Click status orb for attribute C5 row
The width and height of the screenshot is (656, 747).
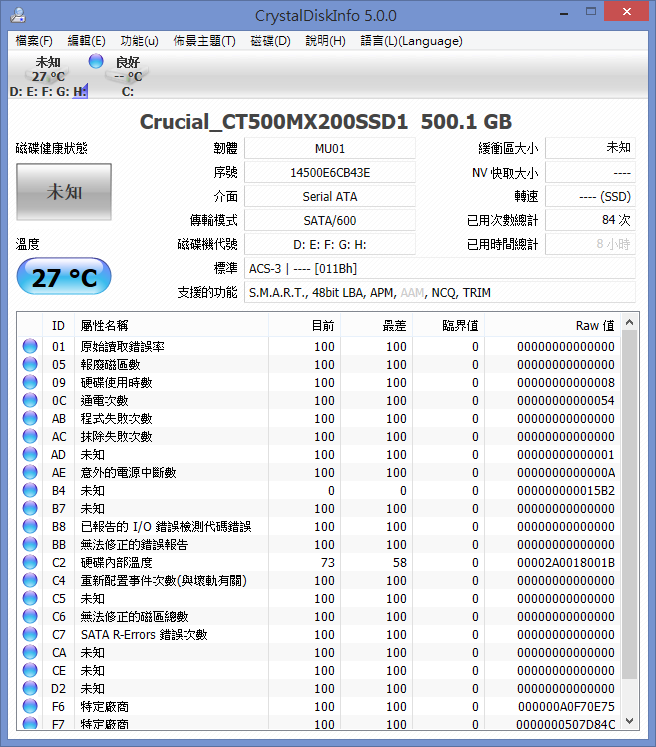[x=30, y=598]
